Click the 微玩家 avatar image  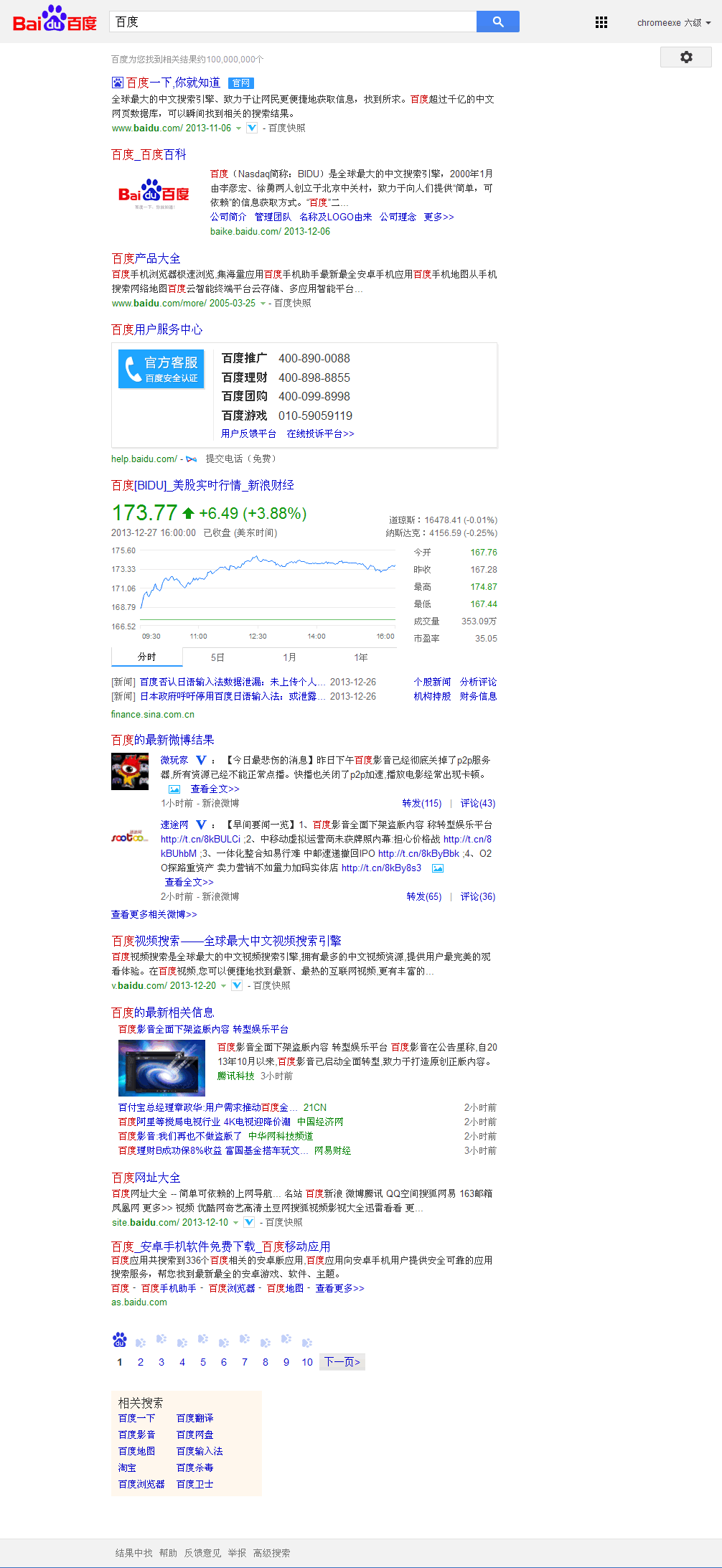click(130, 771)
